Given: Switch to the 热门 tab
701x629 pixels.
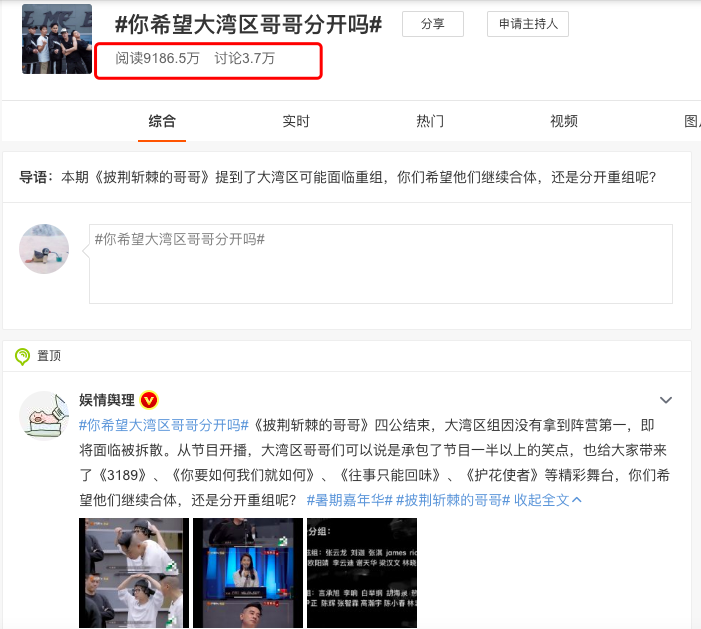Looking at the screenshot, I should point(430,121).
